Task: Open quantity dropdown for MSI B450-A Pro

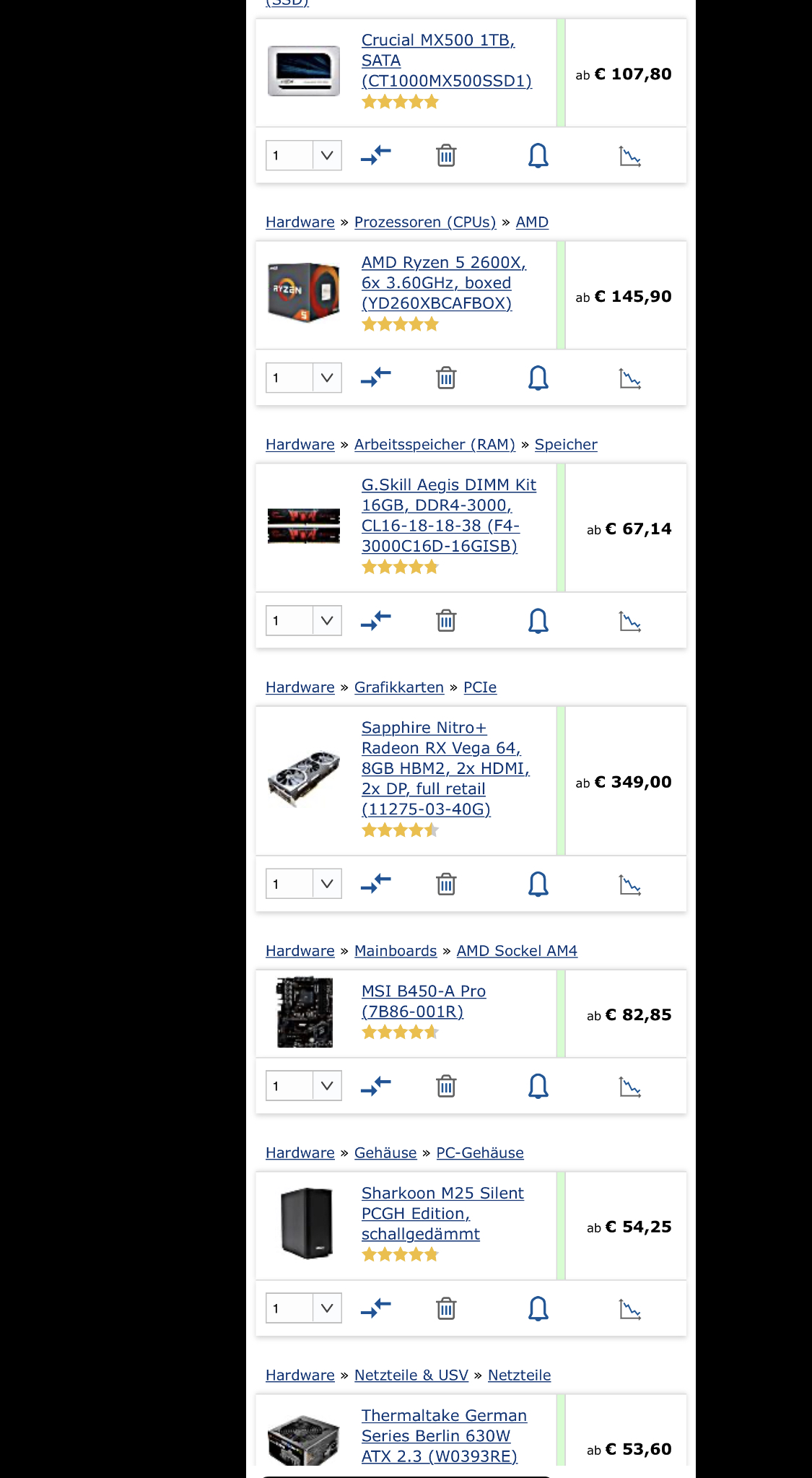Action: (x=304, y=1086)
